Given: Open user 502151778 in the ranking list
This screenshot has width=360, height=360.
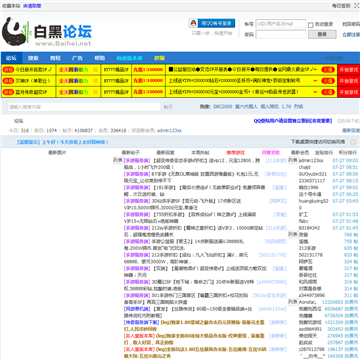Looking at the screenshot, I should 311,255.
